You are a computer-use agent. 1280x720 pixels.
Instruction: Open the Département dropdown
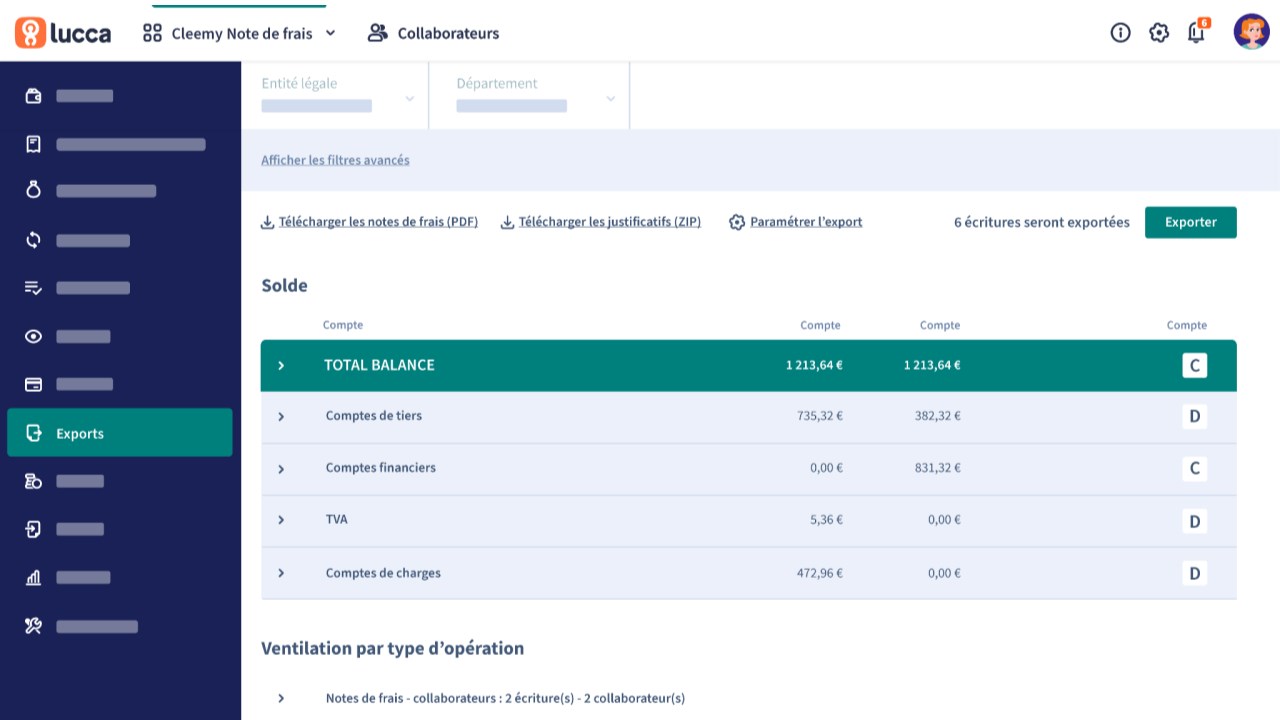click(x=535, y=96)
